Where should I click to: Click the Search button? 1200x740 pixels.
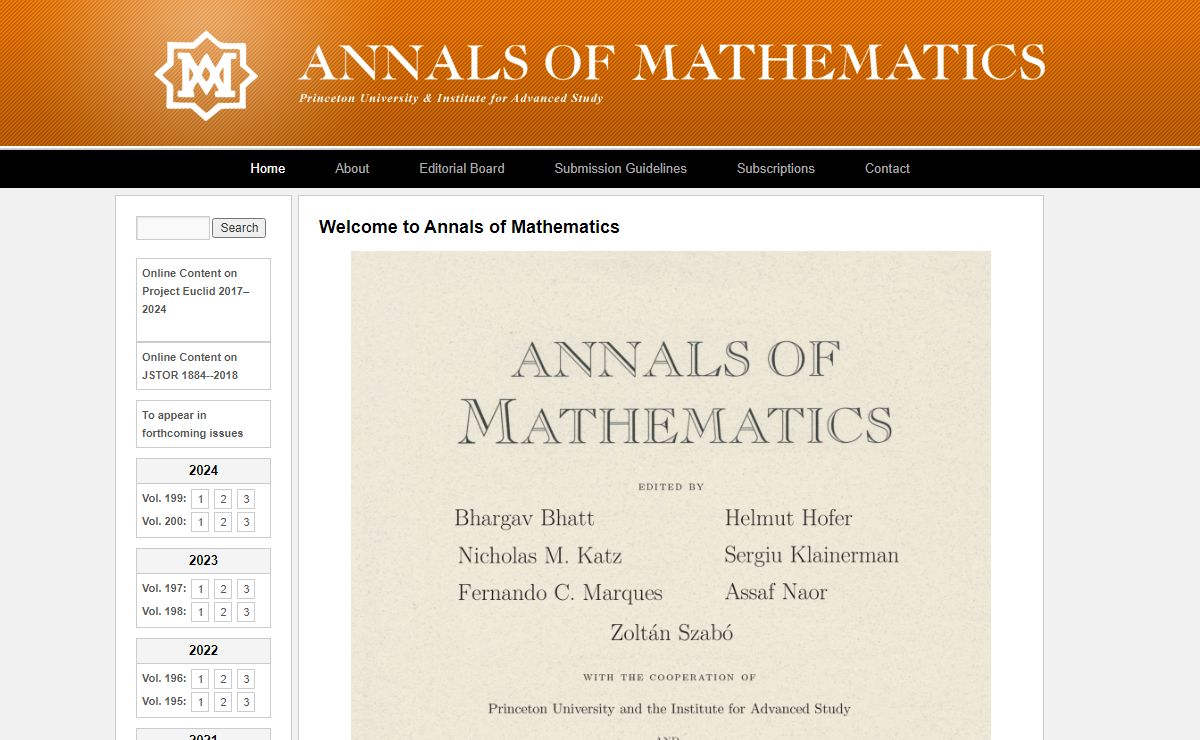tap(239, 228)
